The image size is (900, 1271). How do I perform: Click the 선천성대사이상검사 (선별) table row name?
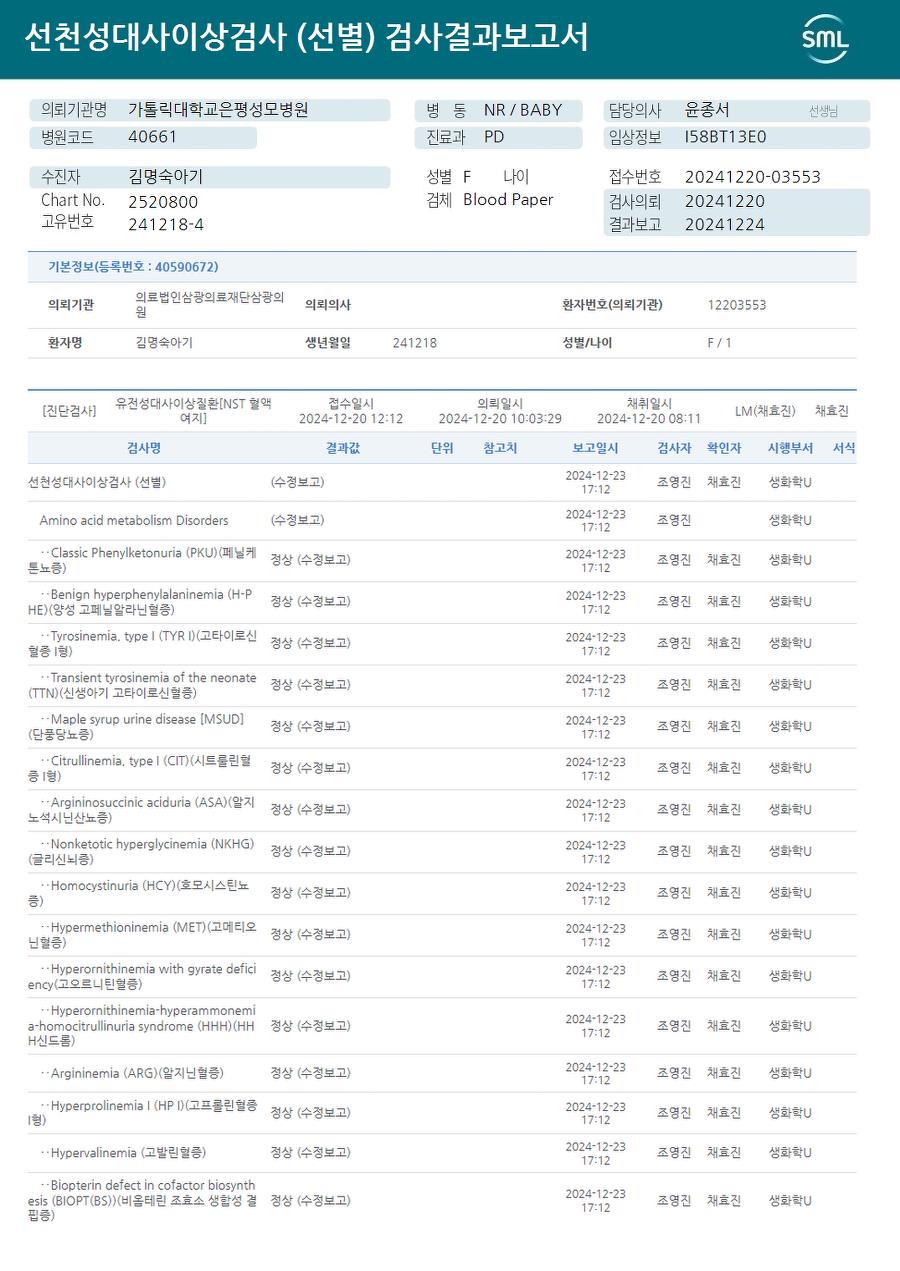click(x=97, y=482)
